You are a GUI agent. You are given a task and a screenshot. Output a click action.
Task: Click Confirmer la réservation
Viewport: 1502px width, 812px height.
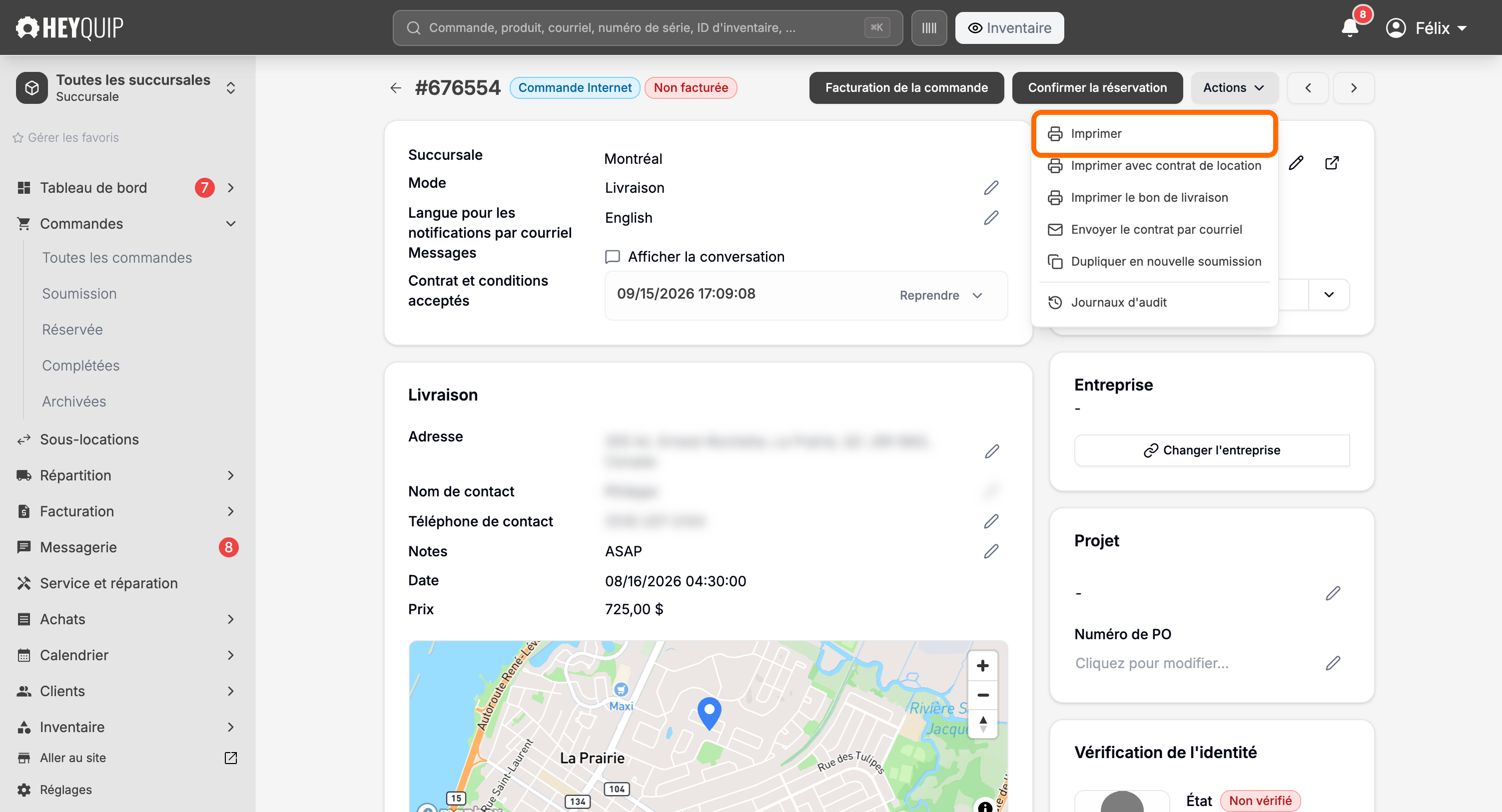[x=1097, y=88]
